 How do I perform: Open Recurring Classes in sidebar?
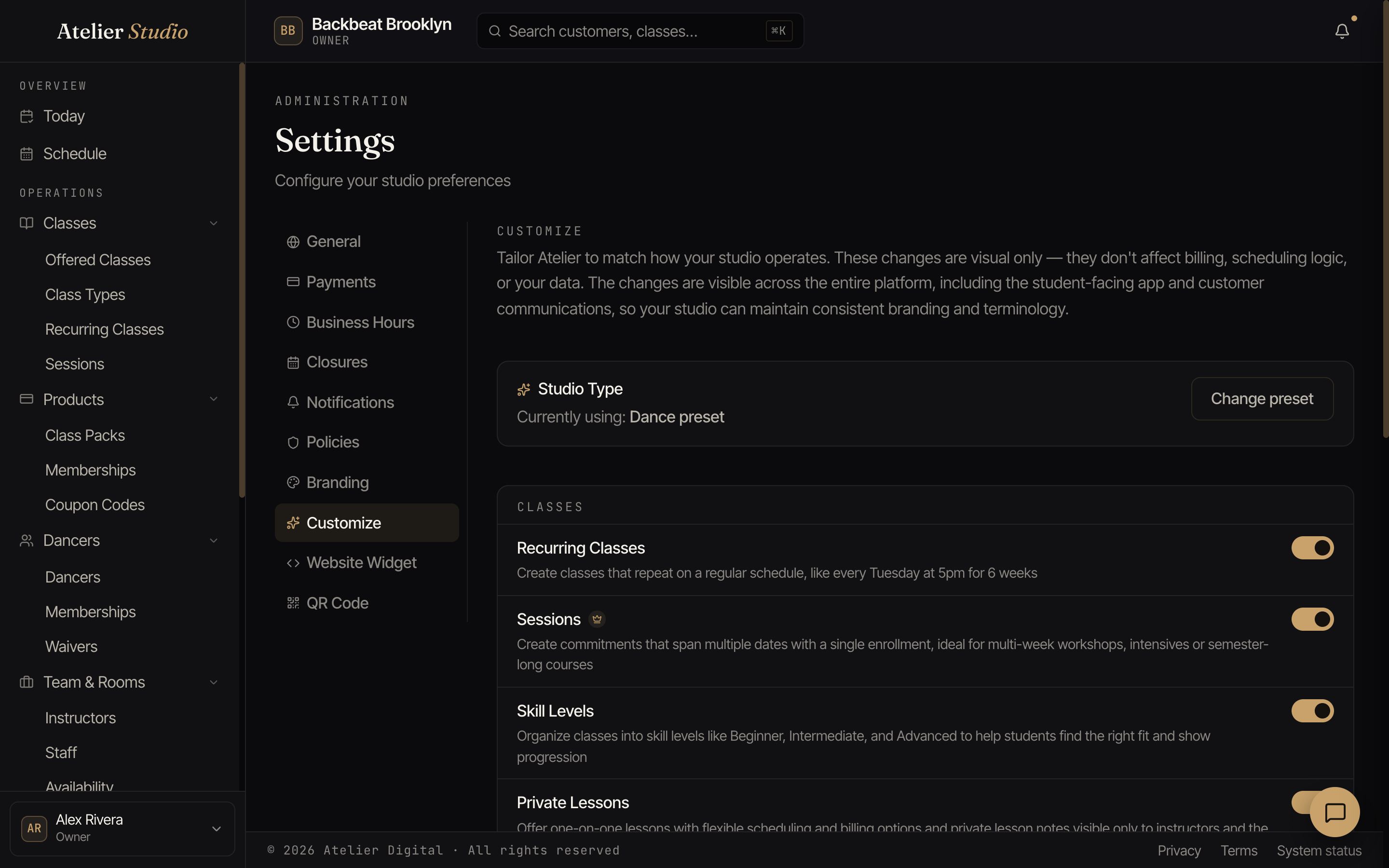tap(105, 329)
